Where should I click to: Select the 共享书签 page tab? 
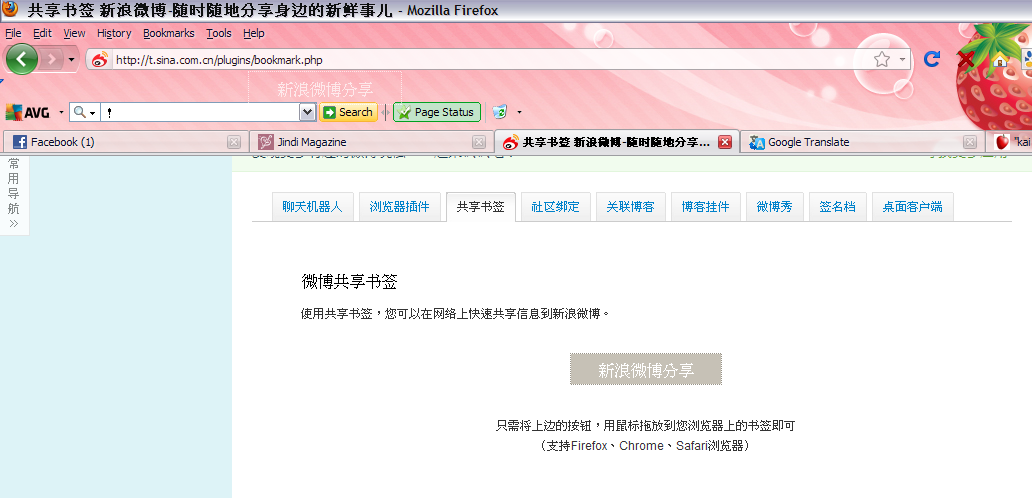point(480,207)
